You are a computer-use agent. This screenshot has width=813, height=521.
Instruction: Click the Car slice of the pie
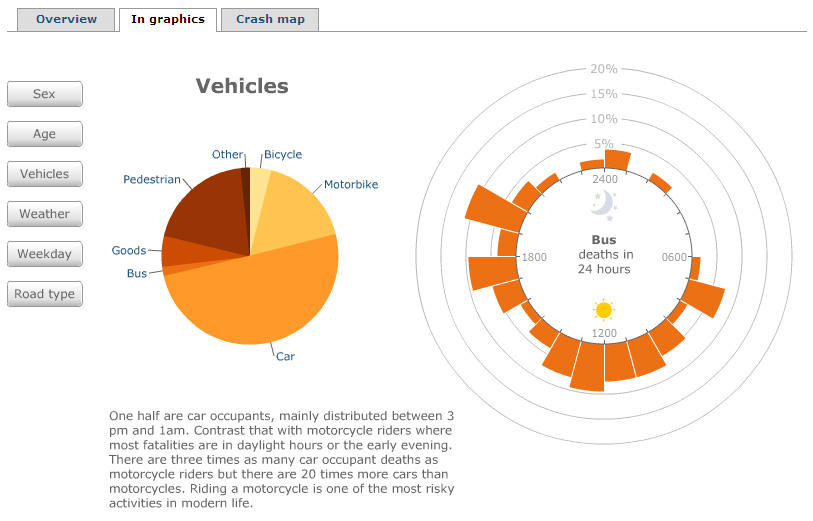[x=260, y=300]
